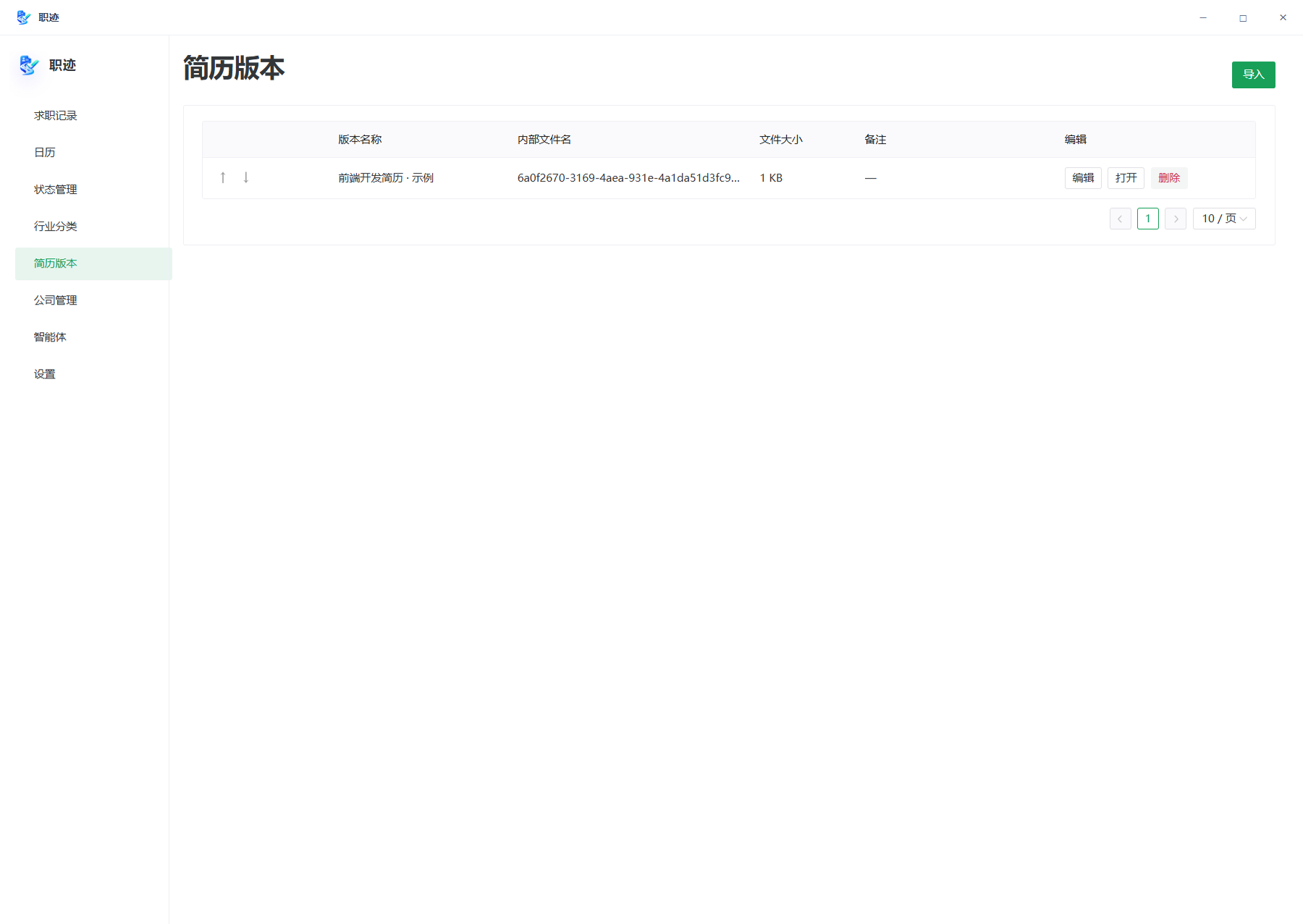This screenshot has height=924, width=1303.
Task: Click the 职迹 app icon in the title bar
Action: click(x=23, y=17)
